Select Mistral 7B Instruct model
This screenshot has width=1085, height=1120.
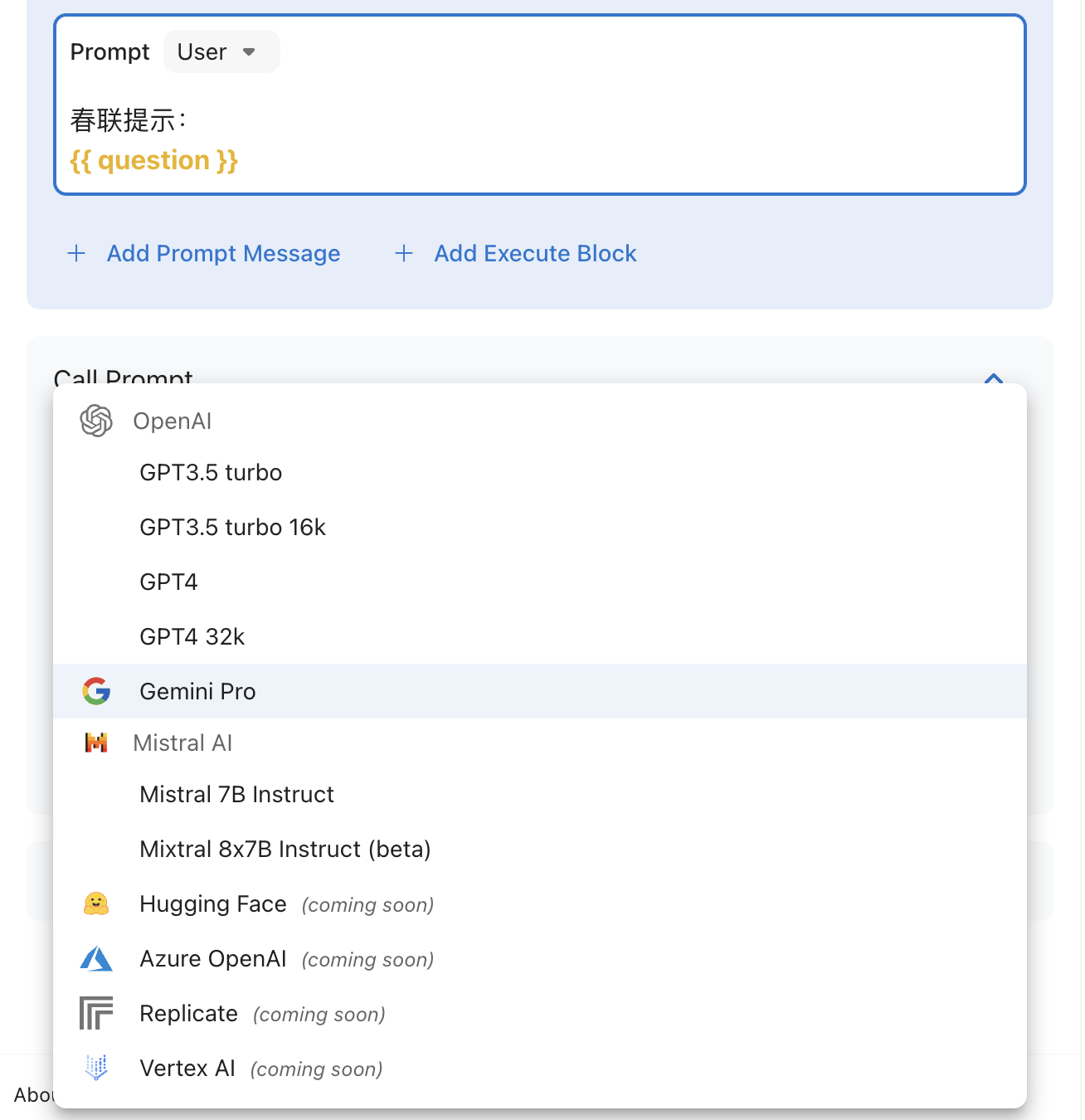click(236, 794)
